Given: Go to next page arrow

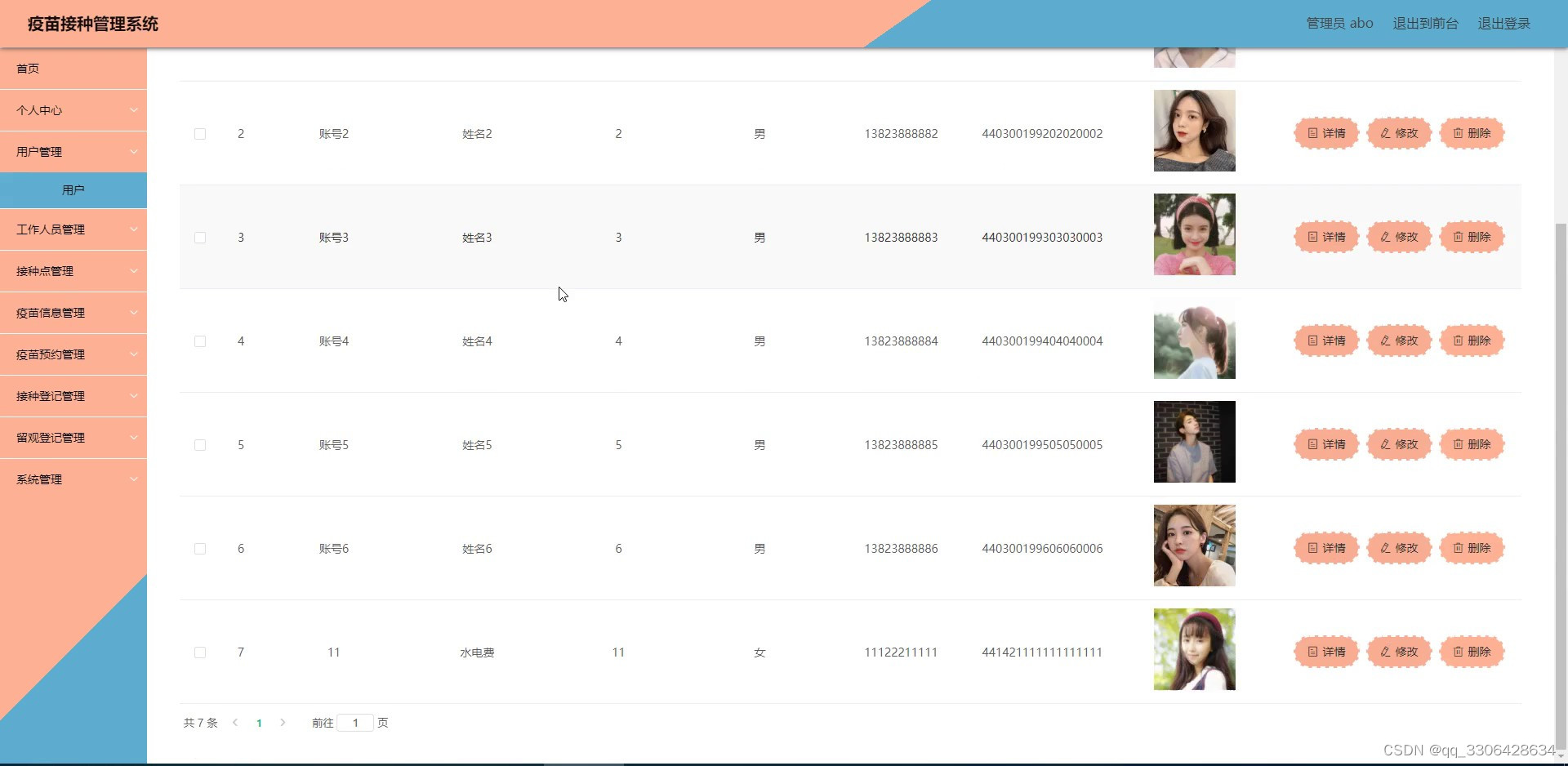Looking at the screenshot, I should point(283,723).
